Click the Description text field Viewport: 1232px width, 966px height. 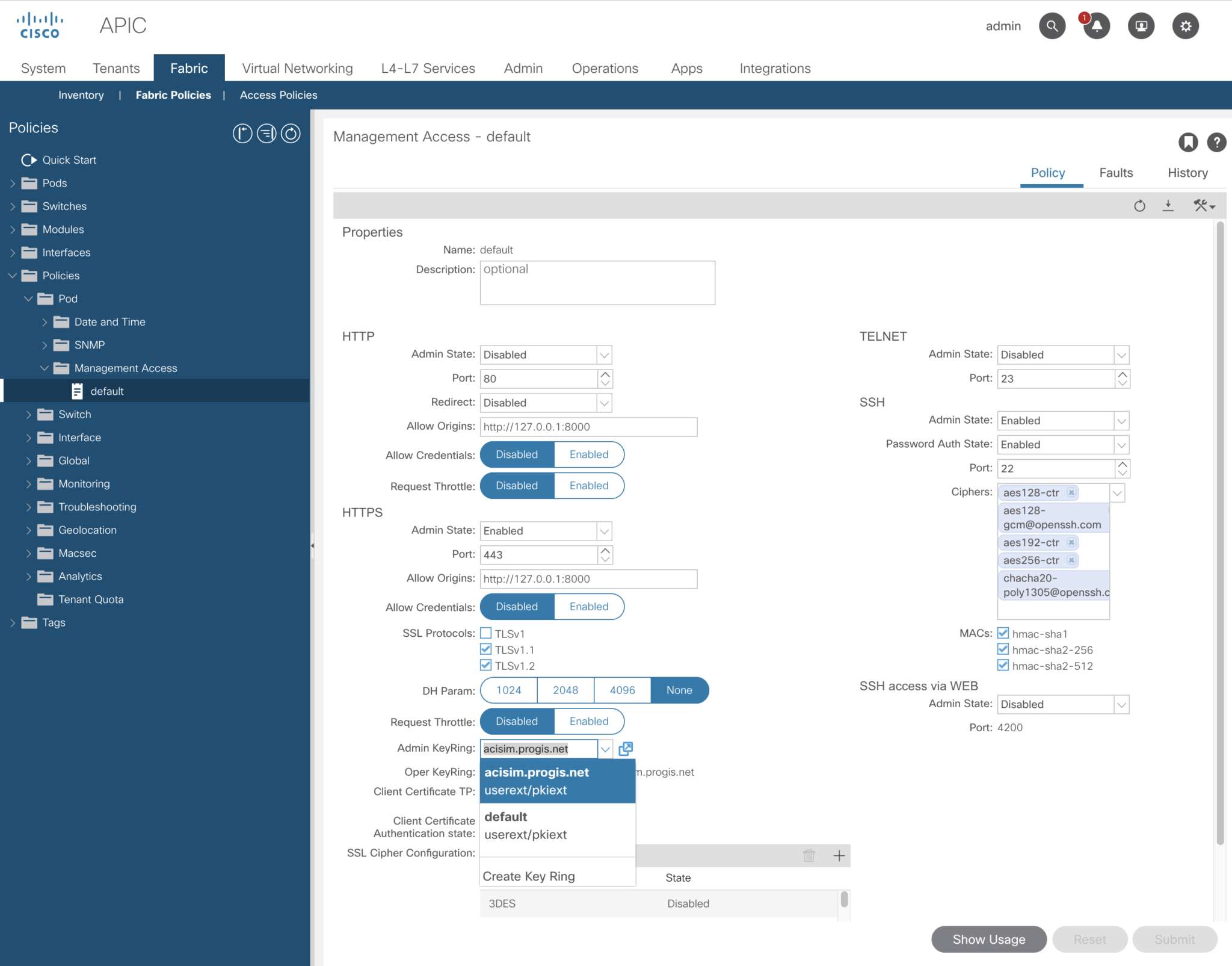(x=597, y=282)
